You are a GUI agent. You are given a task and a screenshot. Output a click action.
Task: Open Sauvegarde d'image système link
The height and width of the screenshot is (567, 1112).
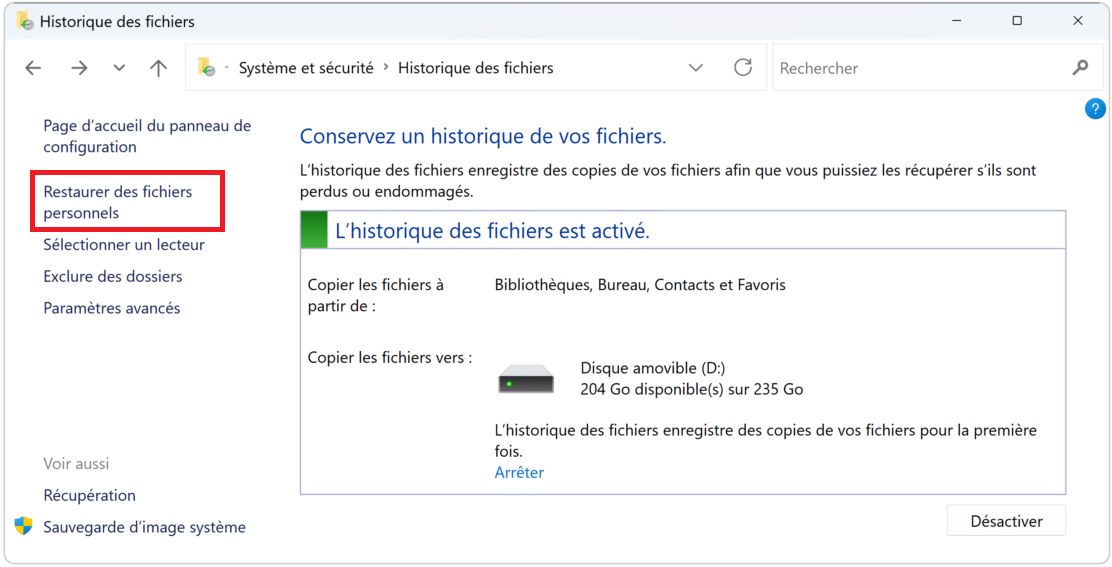pyautogui.click(x=144, y=527)
